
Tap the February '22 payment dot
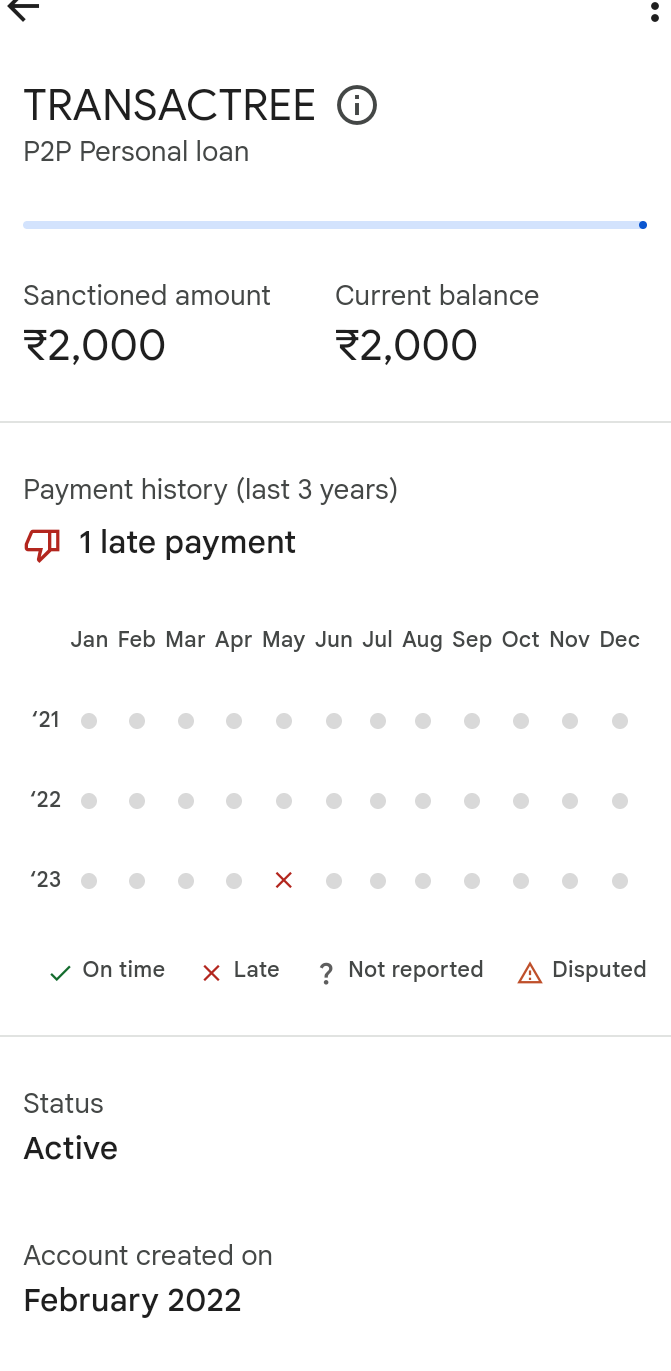click(137, 801)
